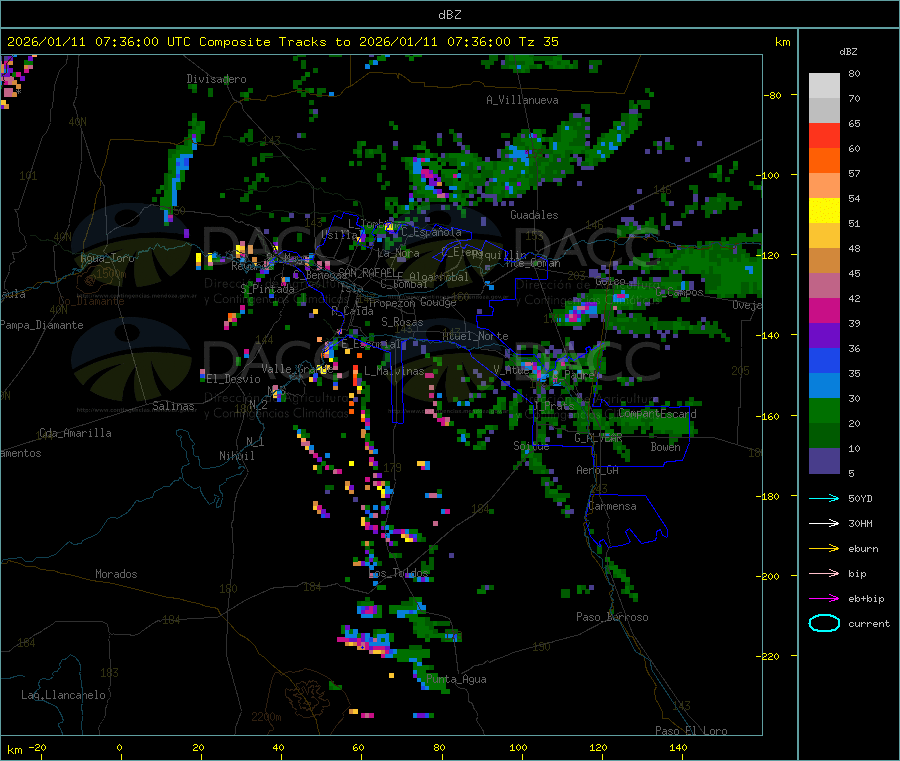The height and width of the screenshot is (761, 900).
Task: Click the L_Malvinas map label
Action: [394, 371]
